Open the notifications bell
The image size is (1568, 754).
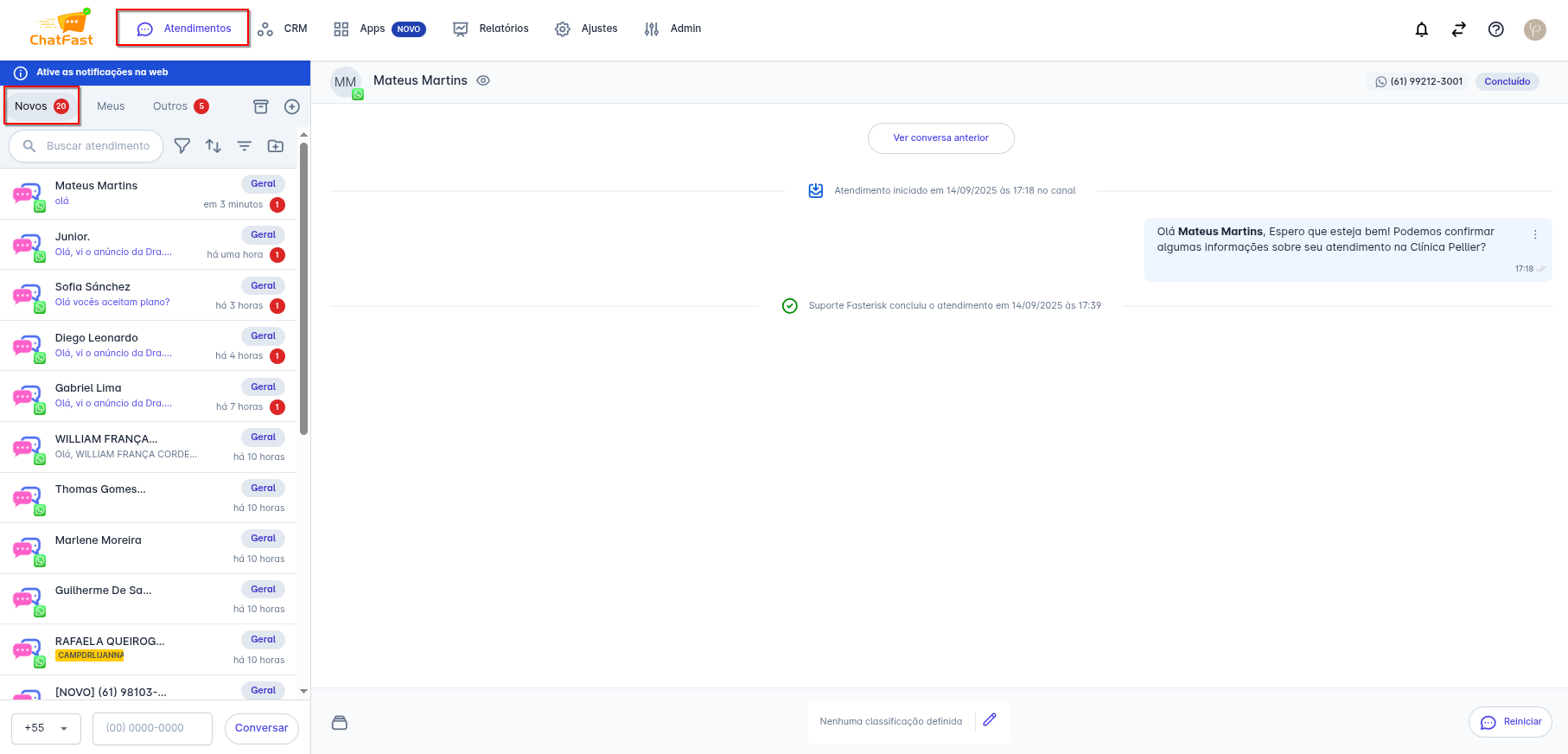[1421, 29]
